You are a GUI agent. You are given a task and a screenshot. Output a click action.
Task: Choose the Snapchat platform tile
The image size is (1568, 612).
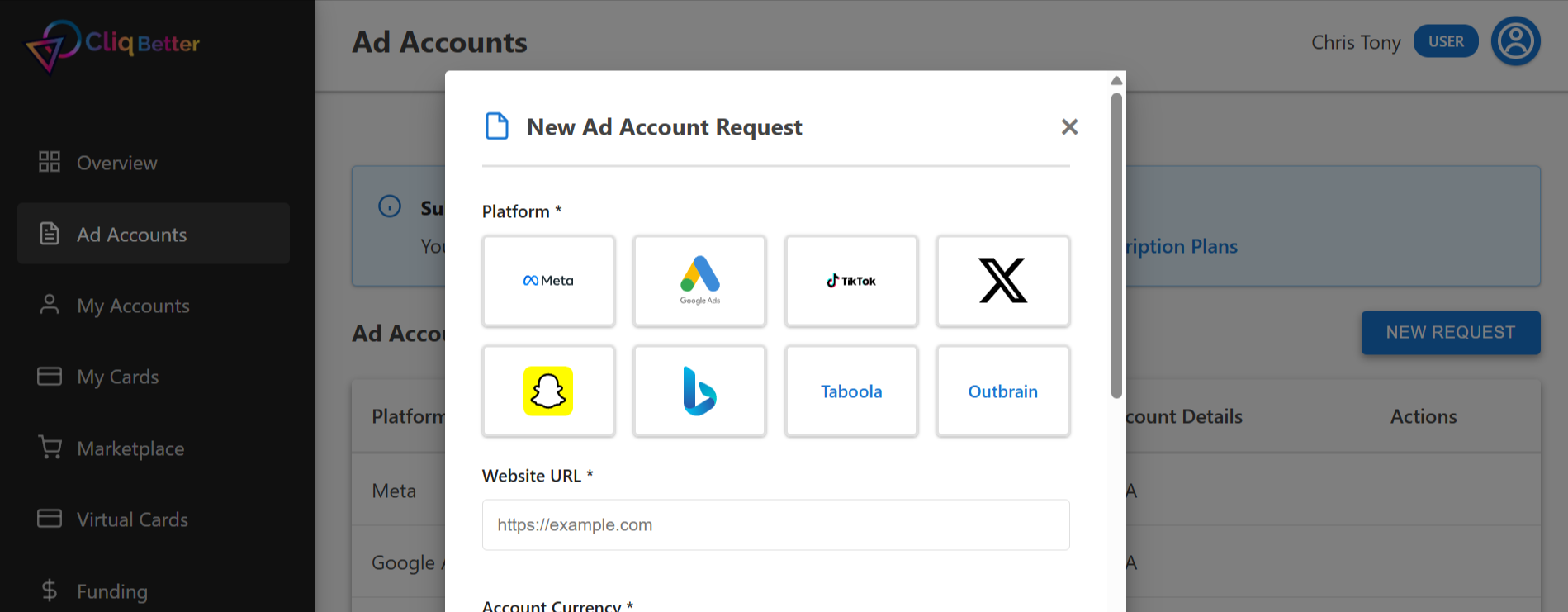pyautogui.click(x=548, y=391)
